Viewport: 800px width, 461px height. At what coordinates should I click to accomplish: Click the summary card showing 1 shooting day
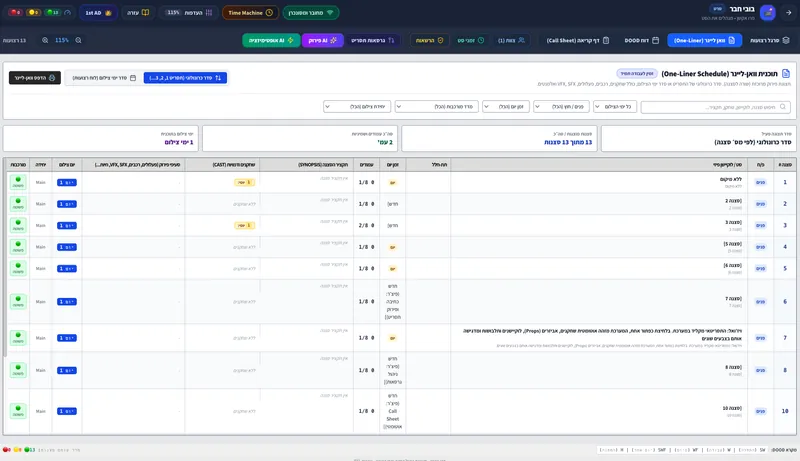101,138
